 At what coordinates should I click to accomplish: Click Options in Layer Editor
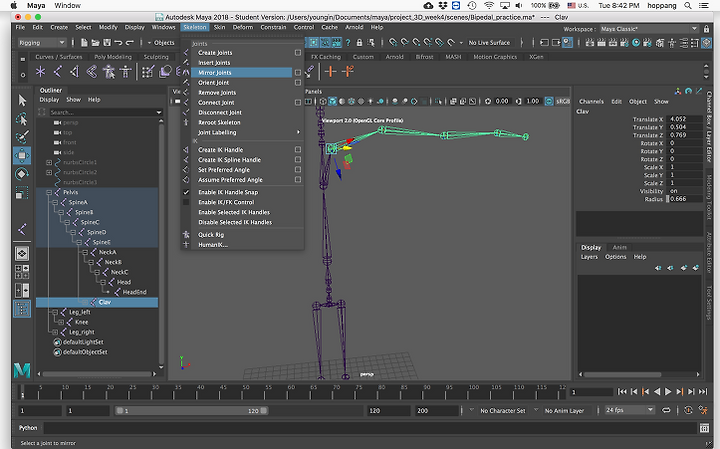615,257
